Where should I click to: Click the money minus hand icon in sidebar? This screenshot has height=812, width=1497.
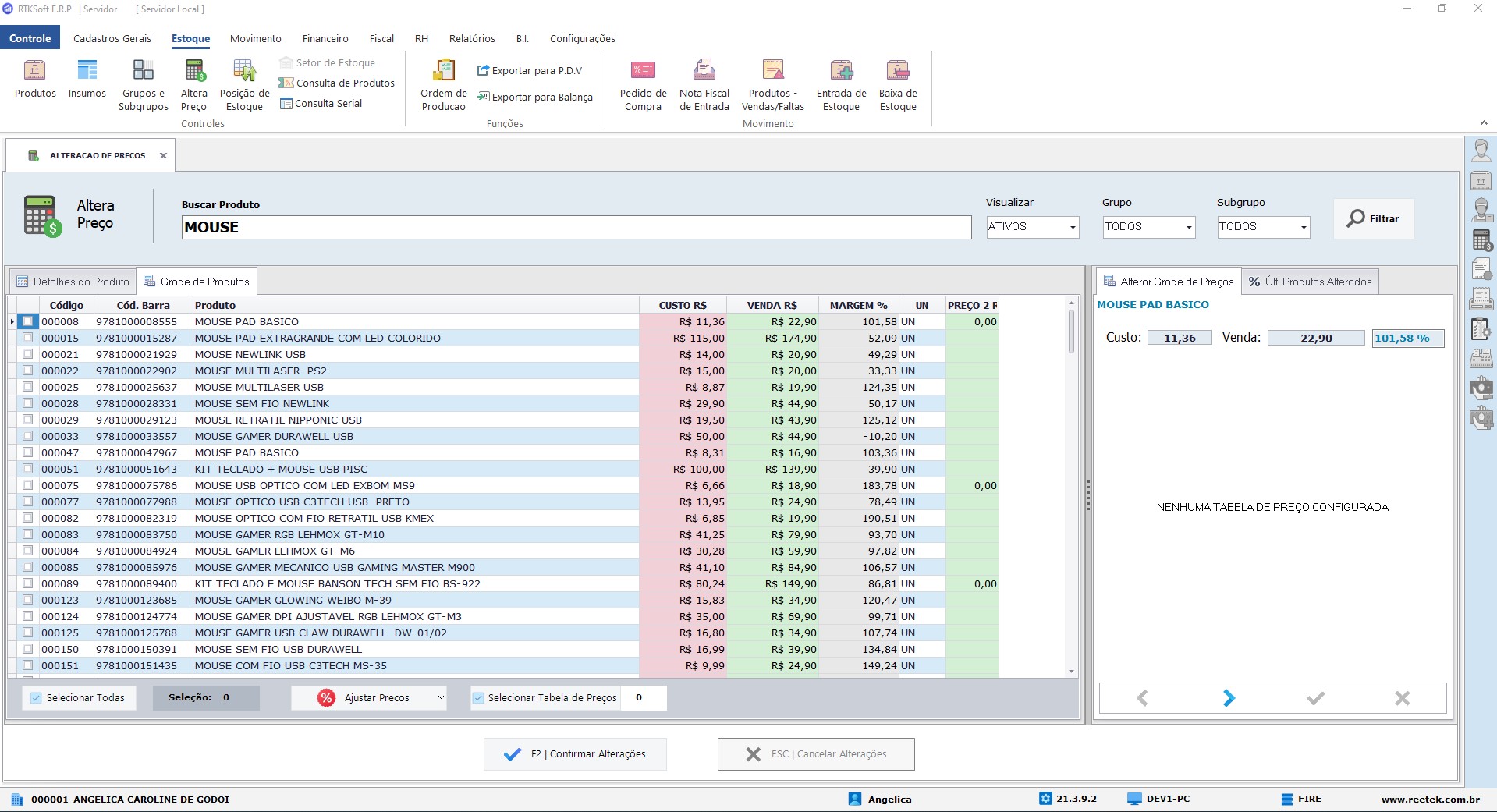(1481, 388)
